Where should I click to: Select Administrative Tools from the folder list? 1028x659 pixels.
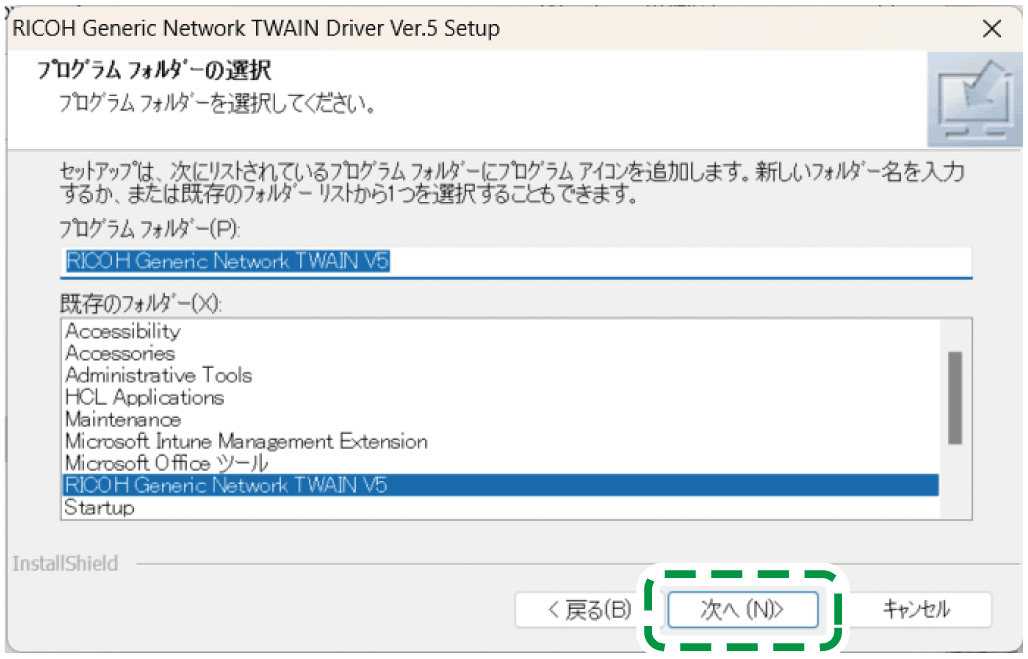(158, 375)
